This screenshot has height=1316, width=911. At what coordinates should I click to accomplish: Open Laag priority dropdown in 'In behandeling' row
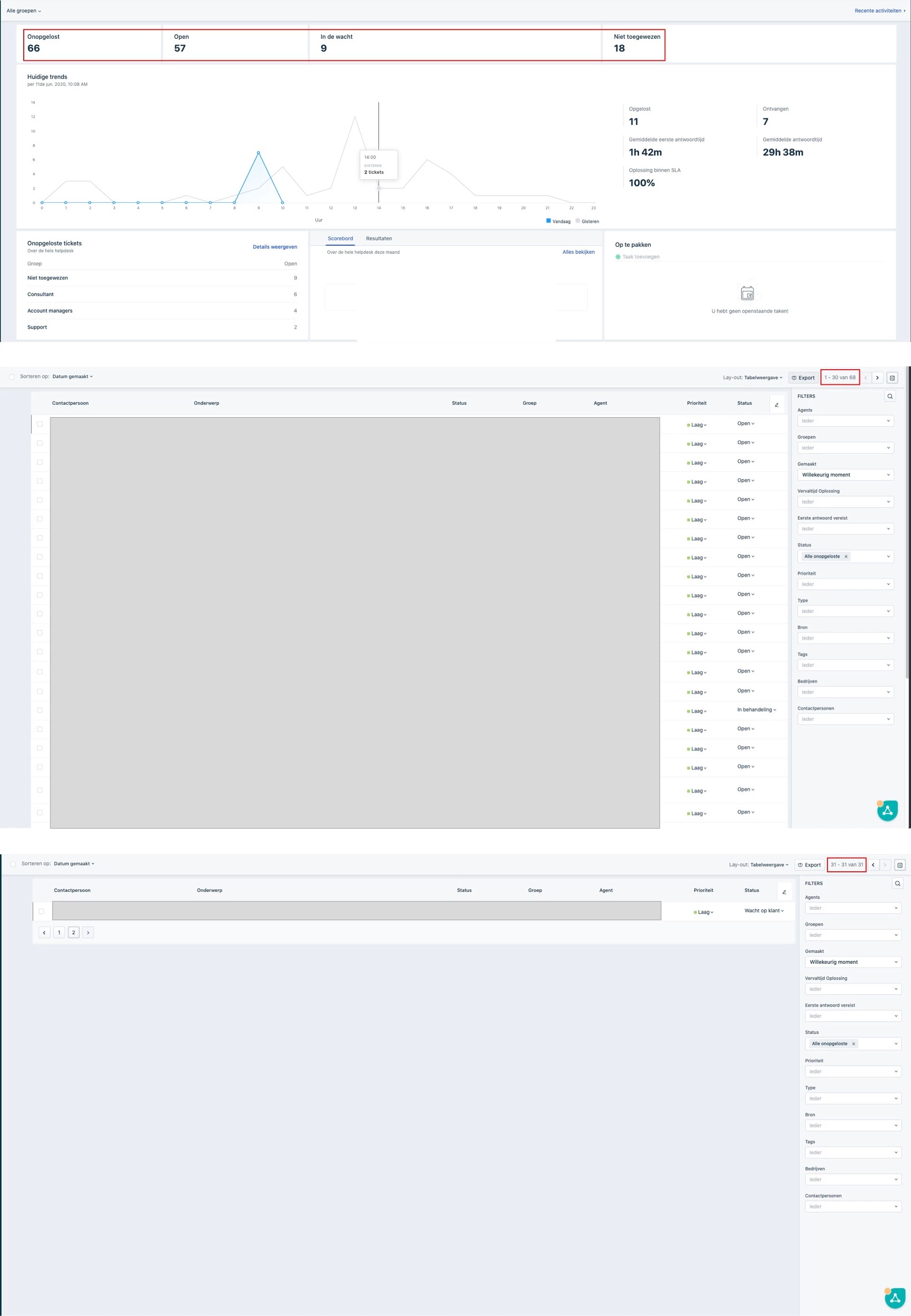click(697, 711)
